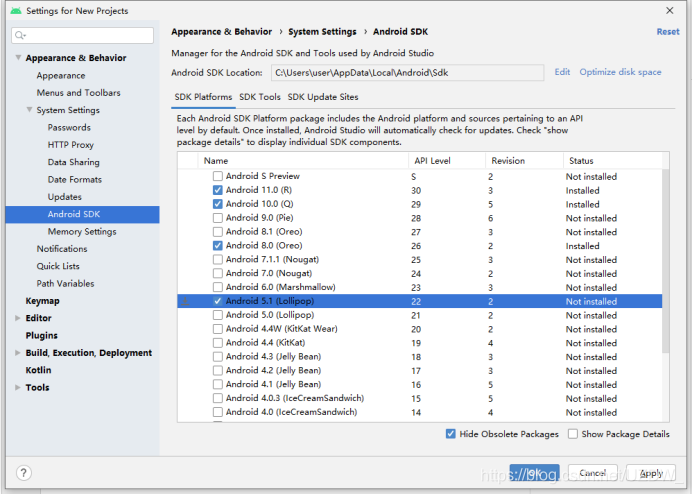Expand the Tools tree arrow
Screen dimensions: 693x494
point(18,387)
